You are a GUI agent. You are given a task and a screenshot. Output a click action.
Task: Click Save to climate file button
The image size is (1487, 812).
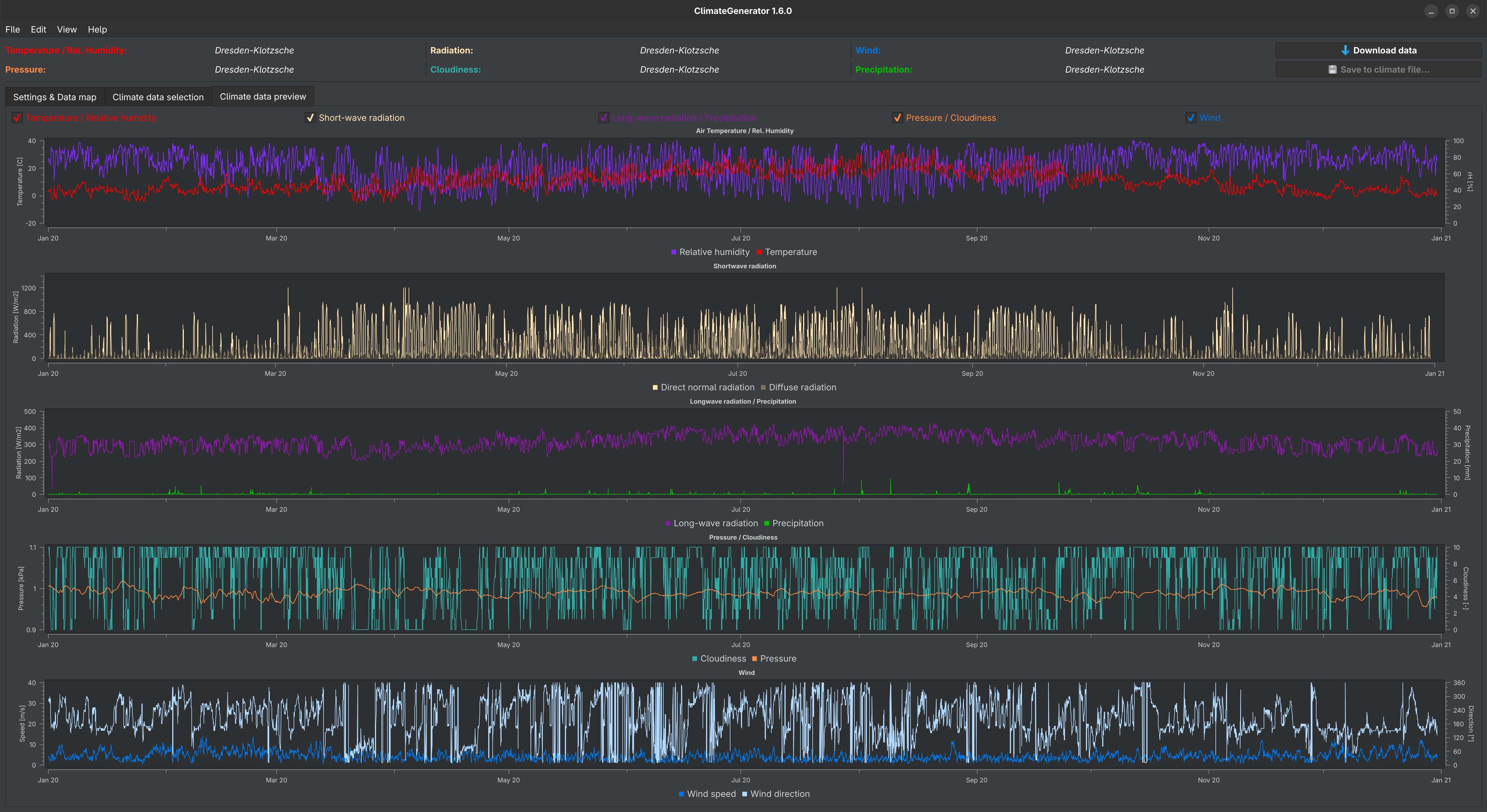(1378, 69)
